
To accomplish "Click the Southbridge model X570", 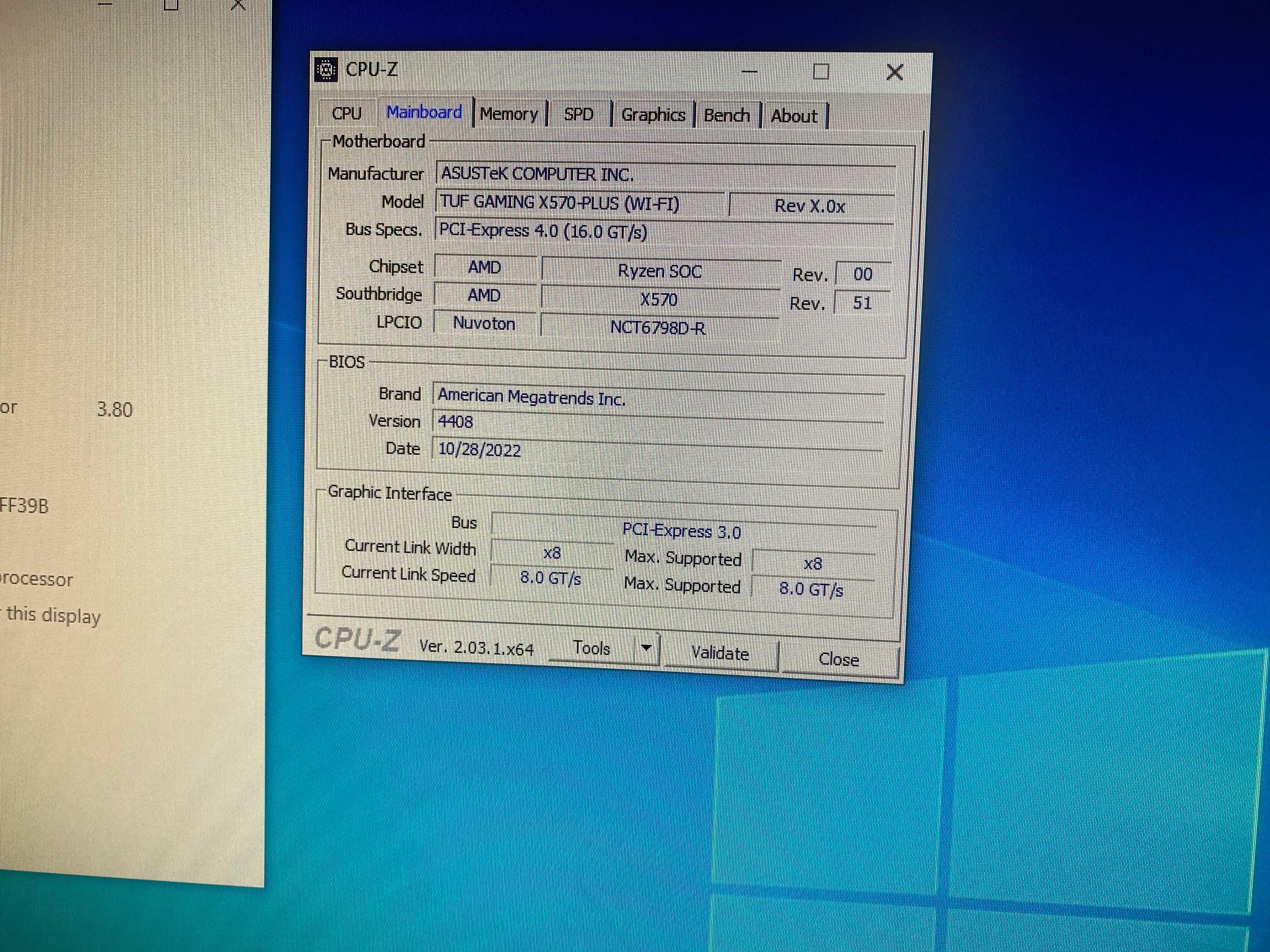I will (x=659, y=300).
